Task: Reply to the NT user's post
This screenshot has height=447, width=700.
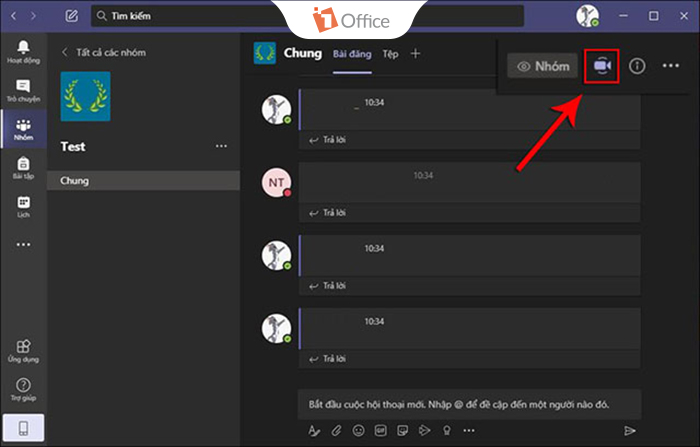Action: [x=327, y=213]
